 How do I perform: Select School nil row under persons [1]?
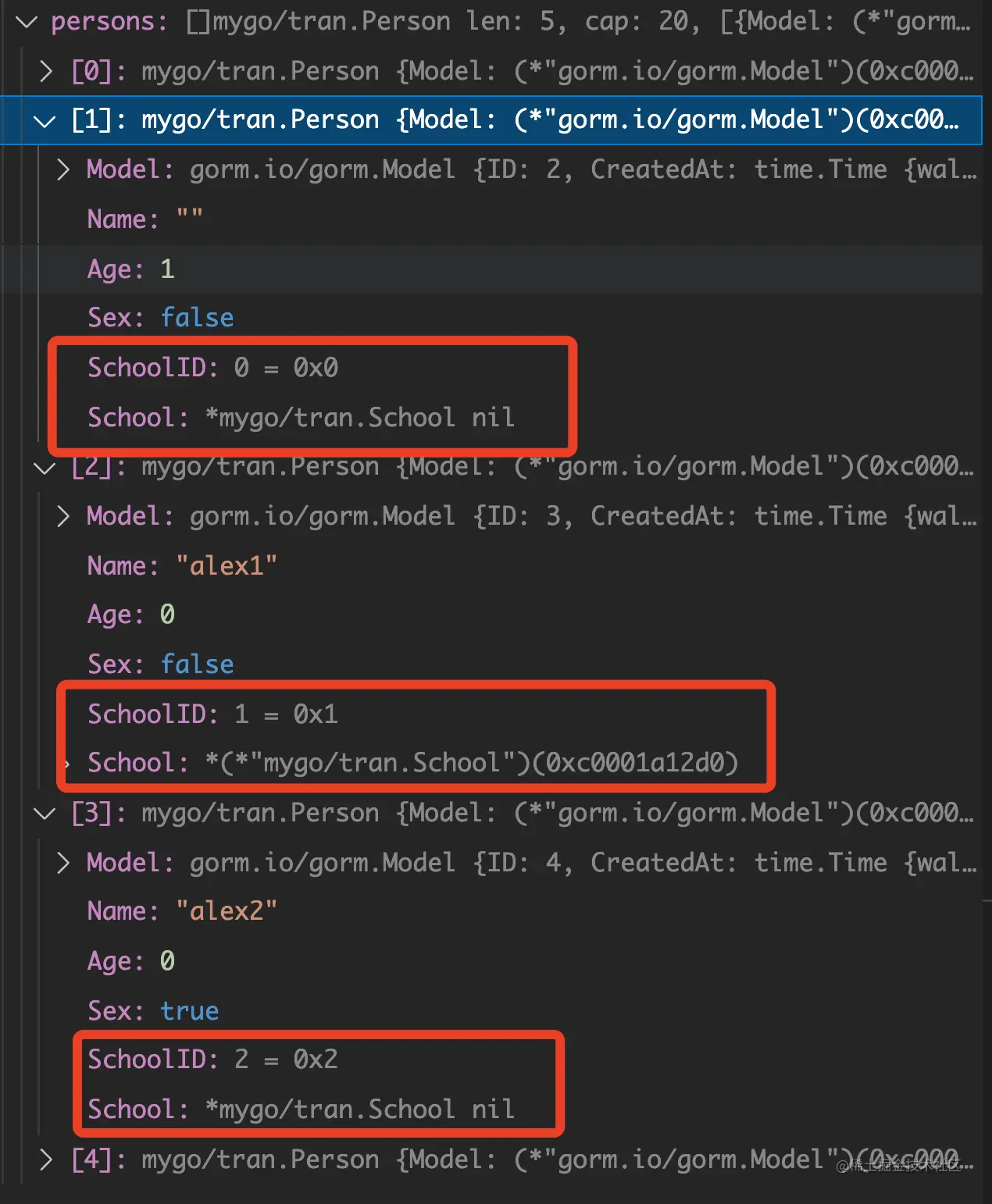(492, 417)
